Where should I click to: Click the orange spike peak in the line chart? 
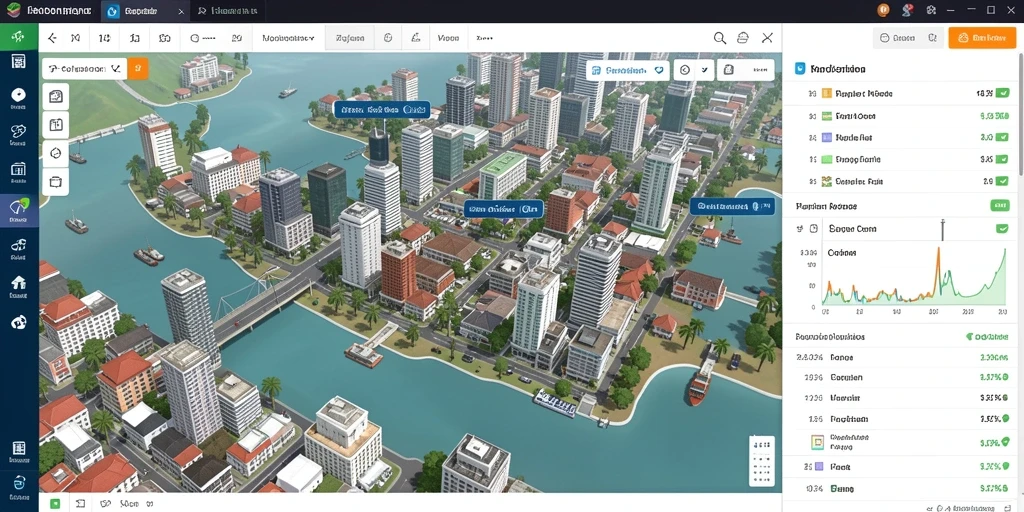[939, 248]
